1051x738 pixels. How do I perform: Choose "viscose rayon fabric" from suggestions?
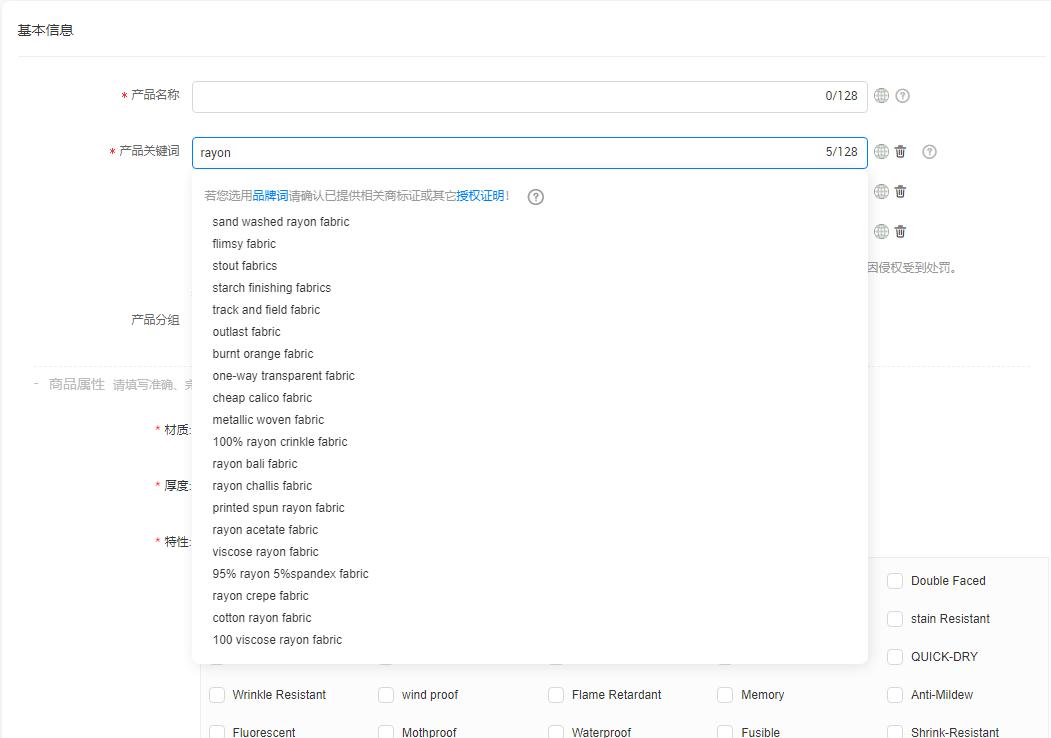click(265, 552)
